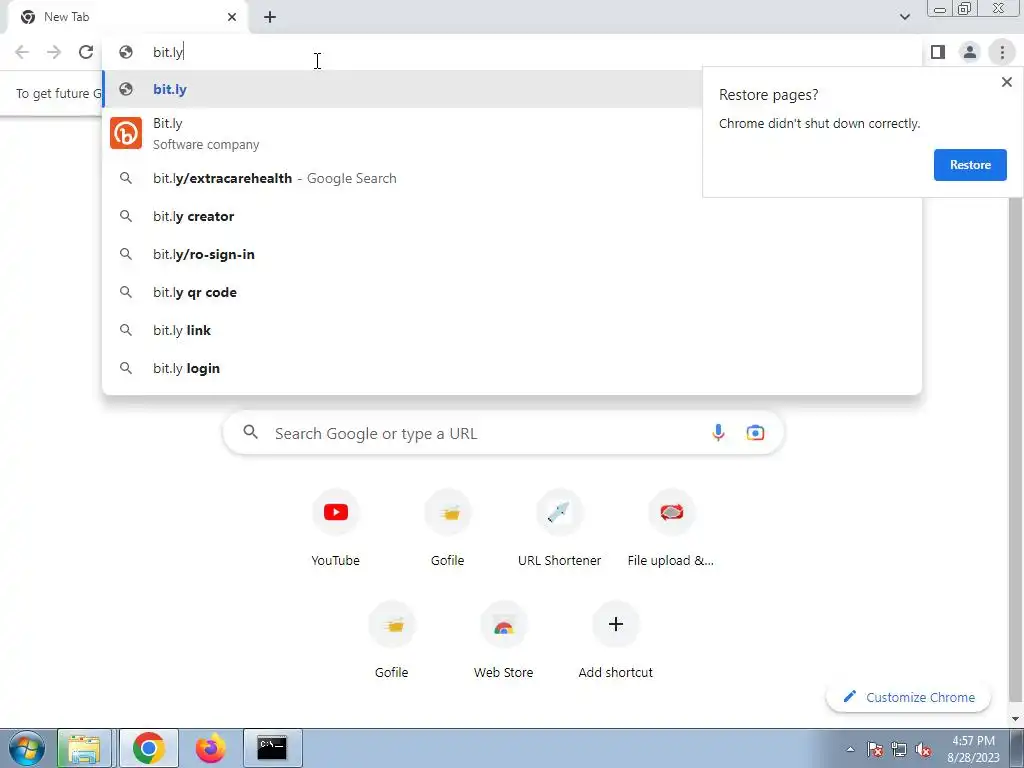
Task: Click the muted volume tray icon
Action: tap(923, 749)
